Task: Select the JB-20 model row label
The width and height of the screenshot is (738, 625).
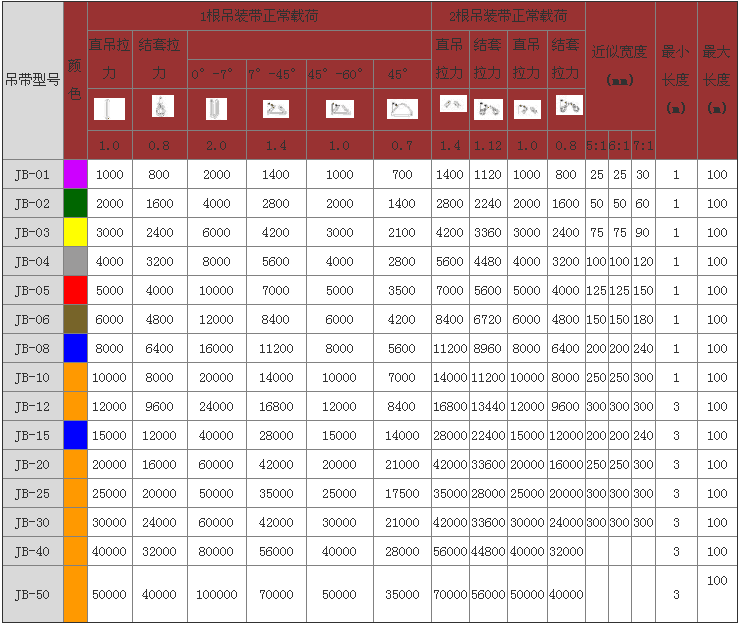Action: tap(32, 465)
